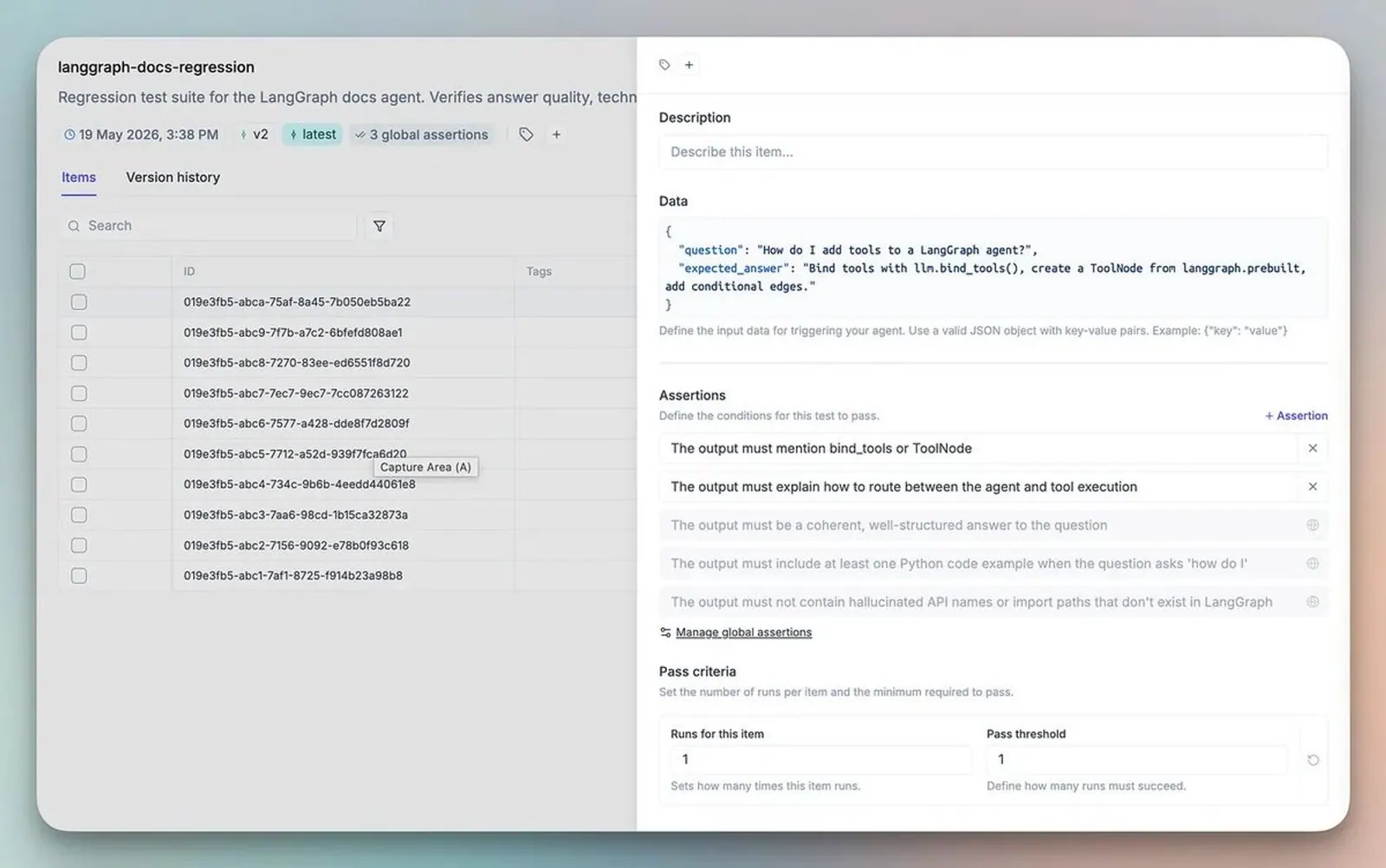This screenshot has height=868, width=1386.
Task: Check the row 019e3fb5-abc4-734c-9b6b-4eedd44061e8
Action: (79, 484)
